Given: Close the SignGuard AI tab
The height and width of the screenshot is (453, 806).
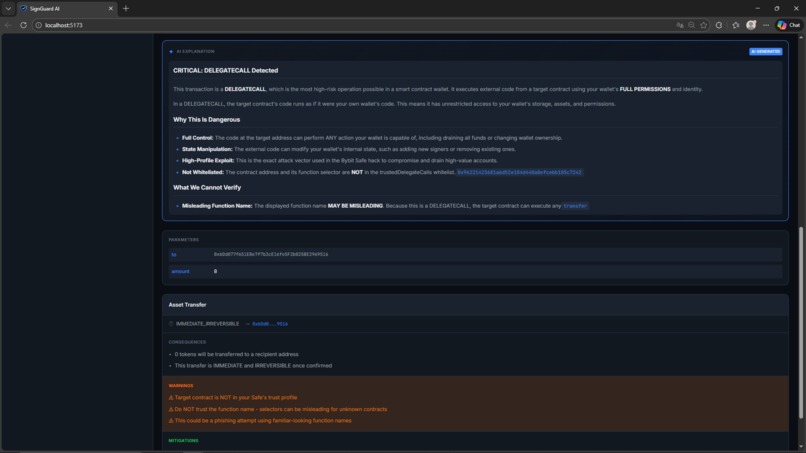Looking at the screenshot, I should [x=111, y=9].
